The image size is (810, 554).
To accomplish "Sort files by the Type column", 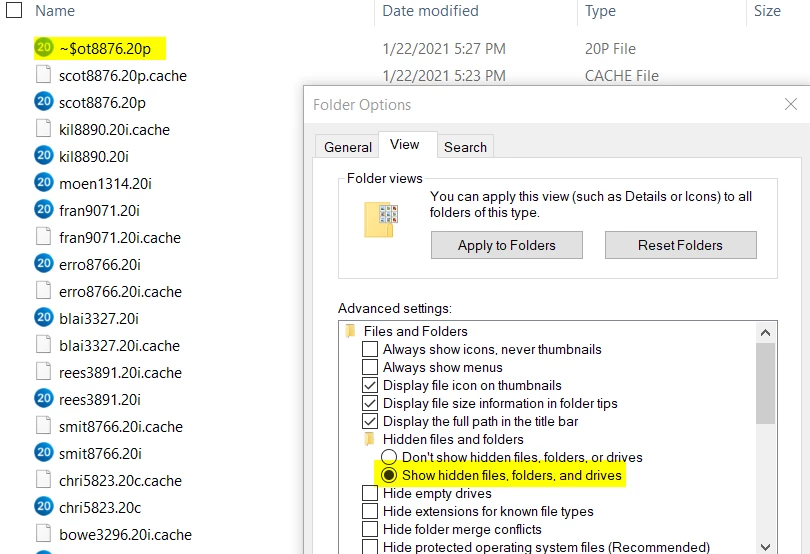I will [x=600, y=10].
